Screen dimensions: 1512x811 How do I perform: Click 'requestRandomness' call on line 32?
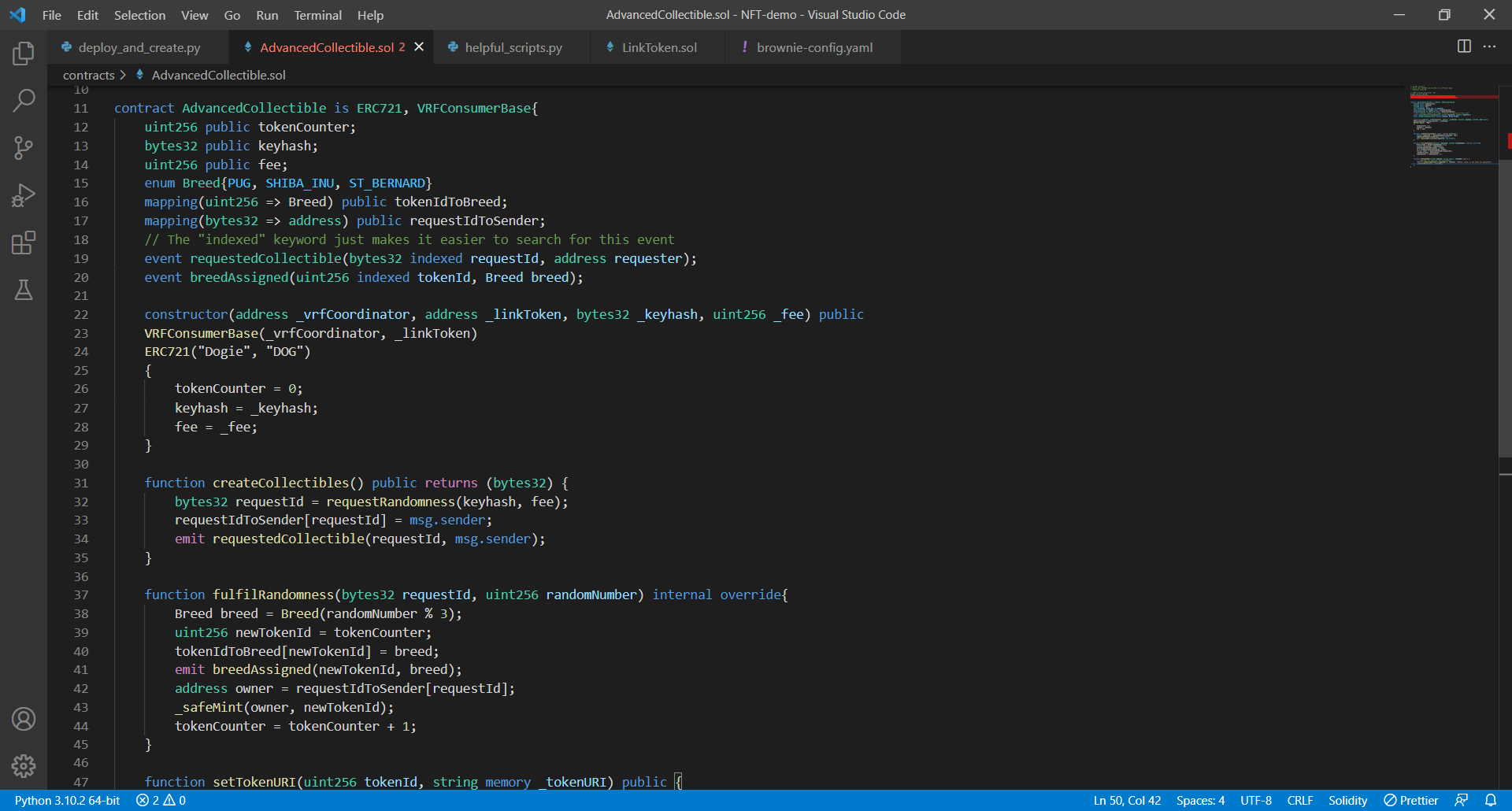pyautogui.click(x=391, y=502)
